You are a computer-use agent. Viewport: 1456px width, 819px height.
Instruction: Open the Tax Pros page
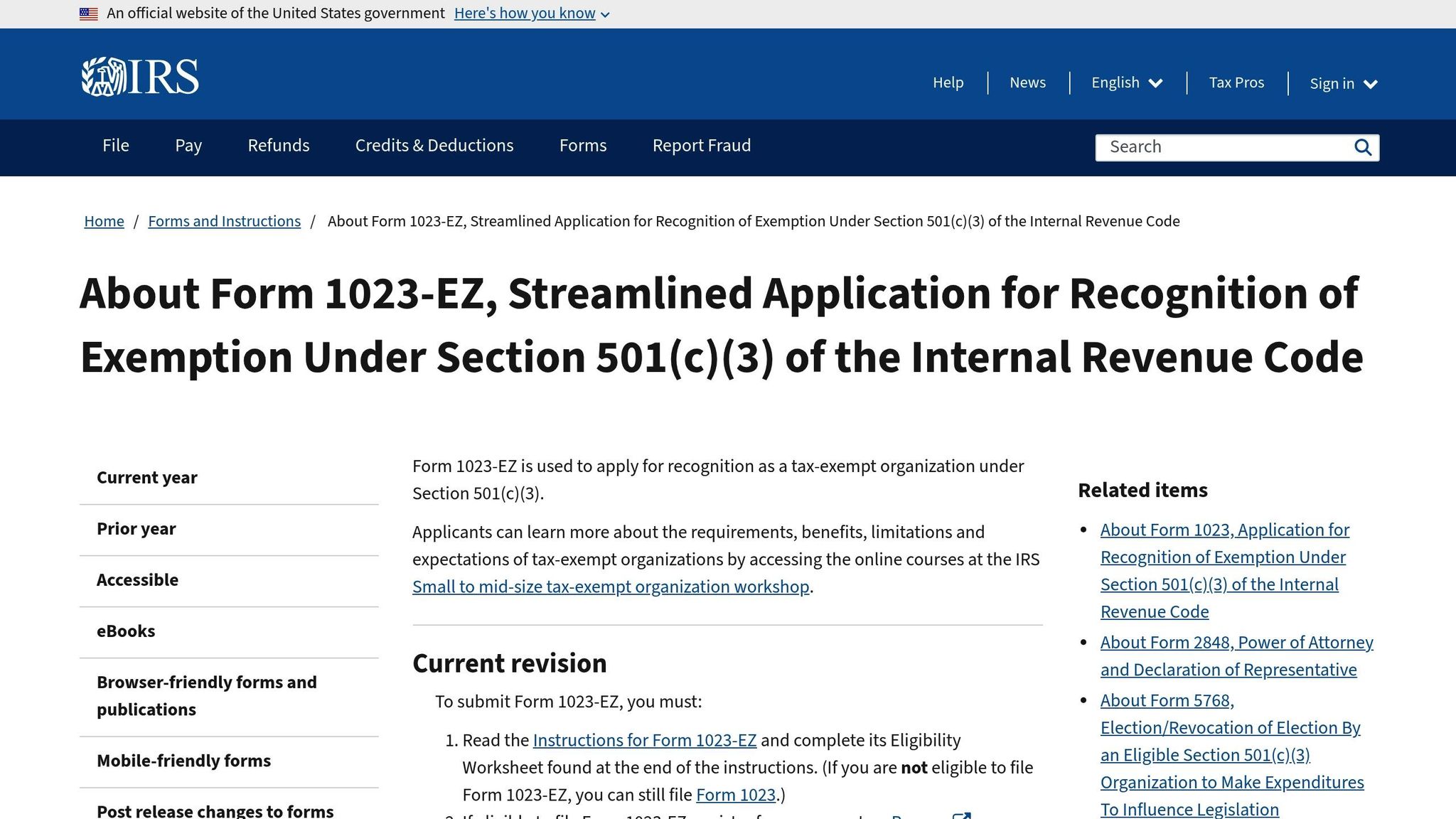tap(1236, 82)
